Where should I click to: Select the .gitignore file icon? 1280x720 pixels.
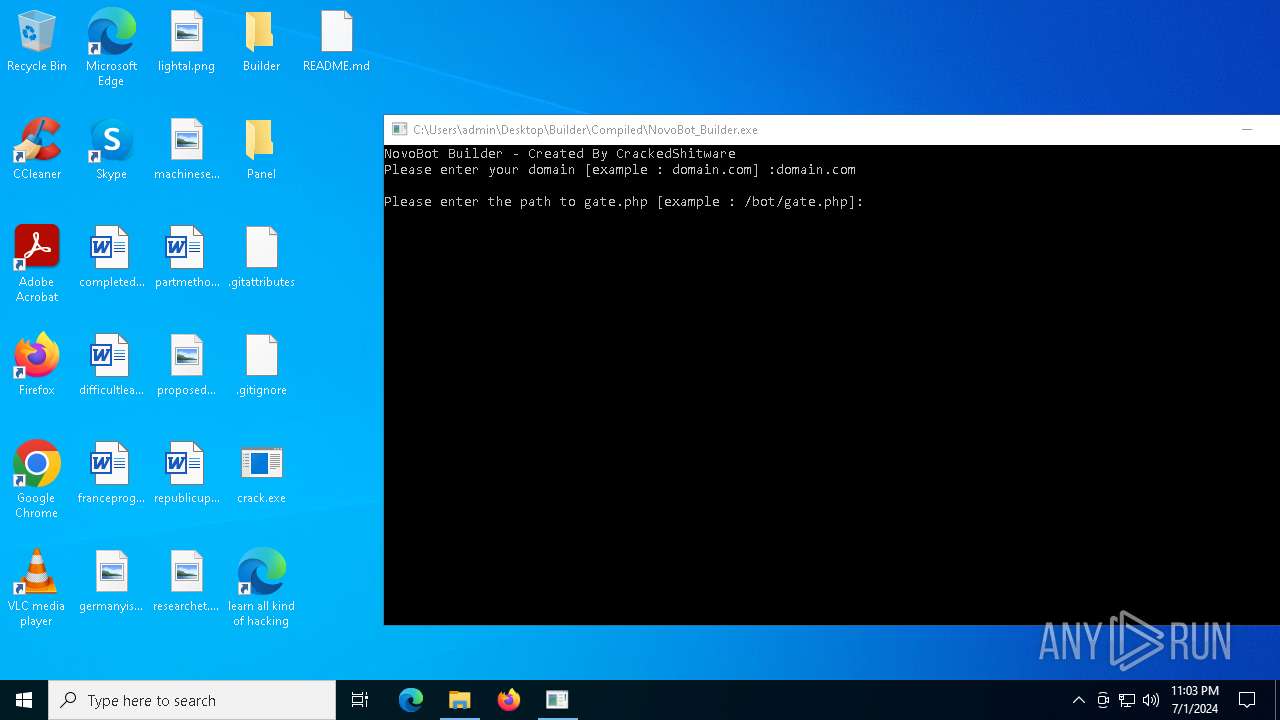coord(261,366)
